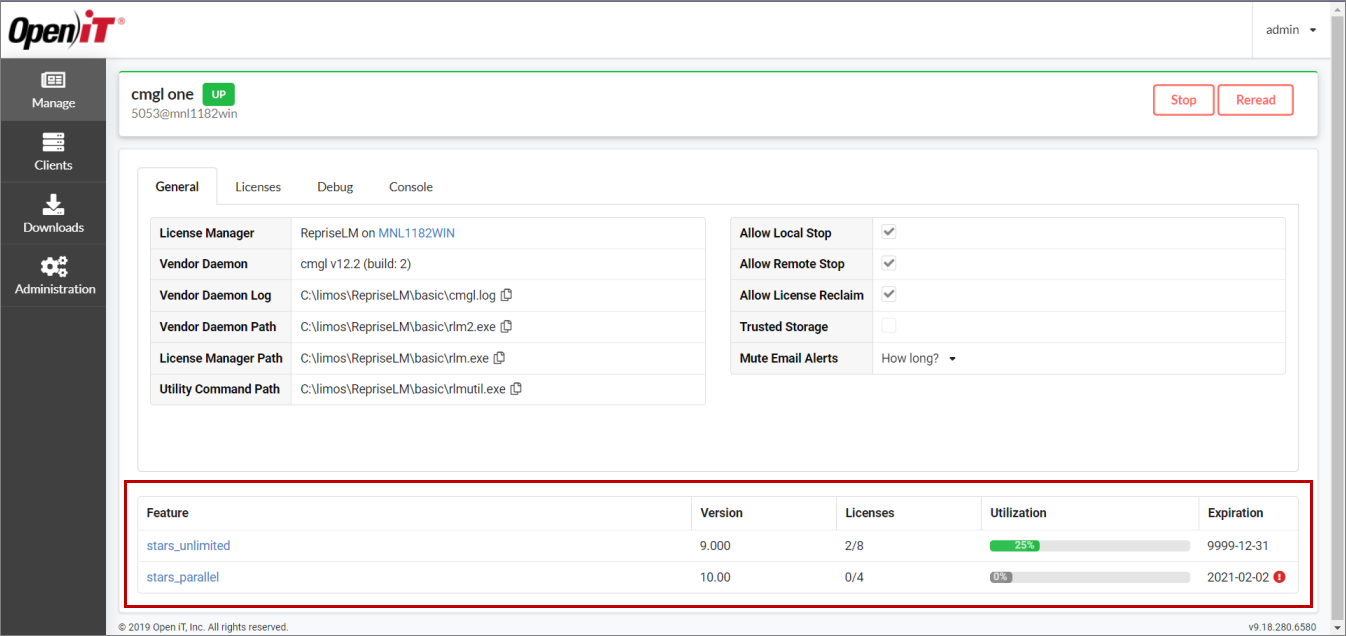Open the admin user dropdown
Screen dimensions: 1346x636
1291,30
